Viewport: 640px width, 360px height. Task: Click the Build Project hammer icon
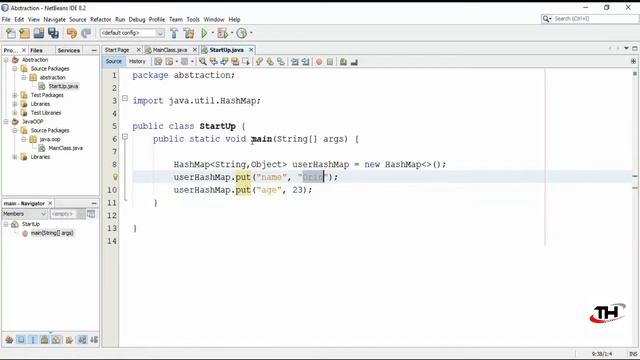pos(174,33)
